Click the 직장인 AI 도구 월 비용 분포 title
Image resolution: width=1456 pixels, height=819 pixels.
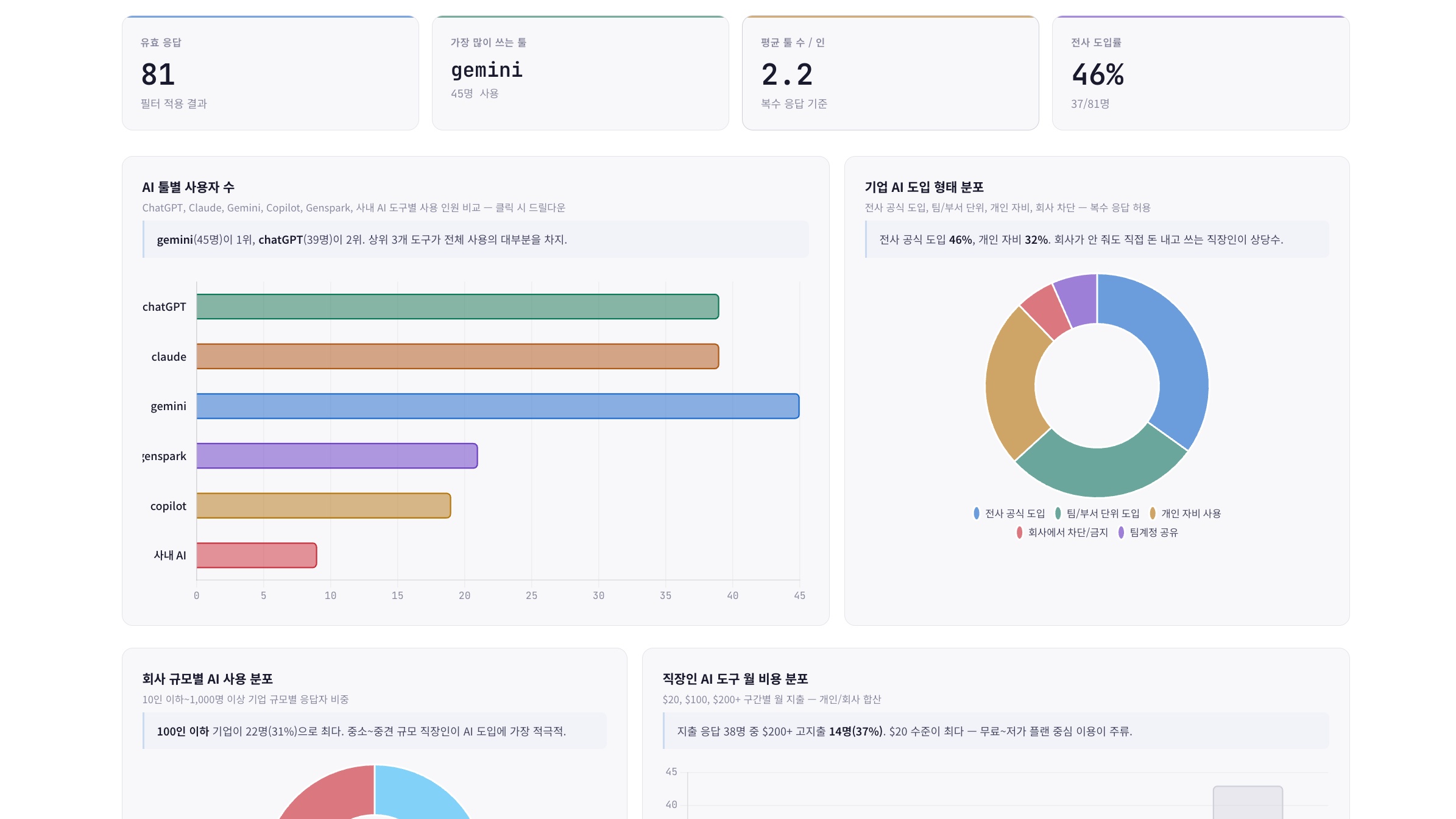click(735, 679)
